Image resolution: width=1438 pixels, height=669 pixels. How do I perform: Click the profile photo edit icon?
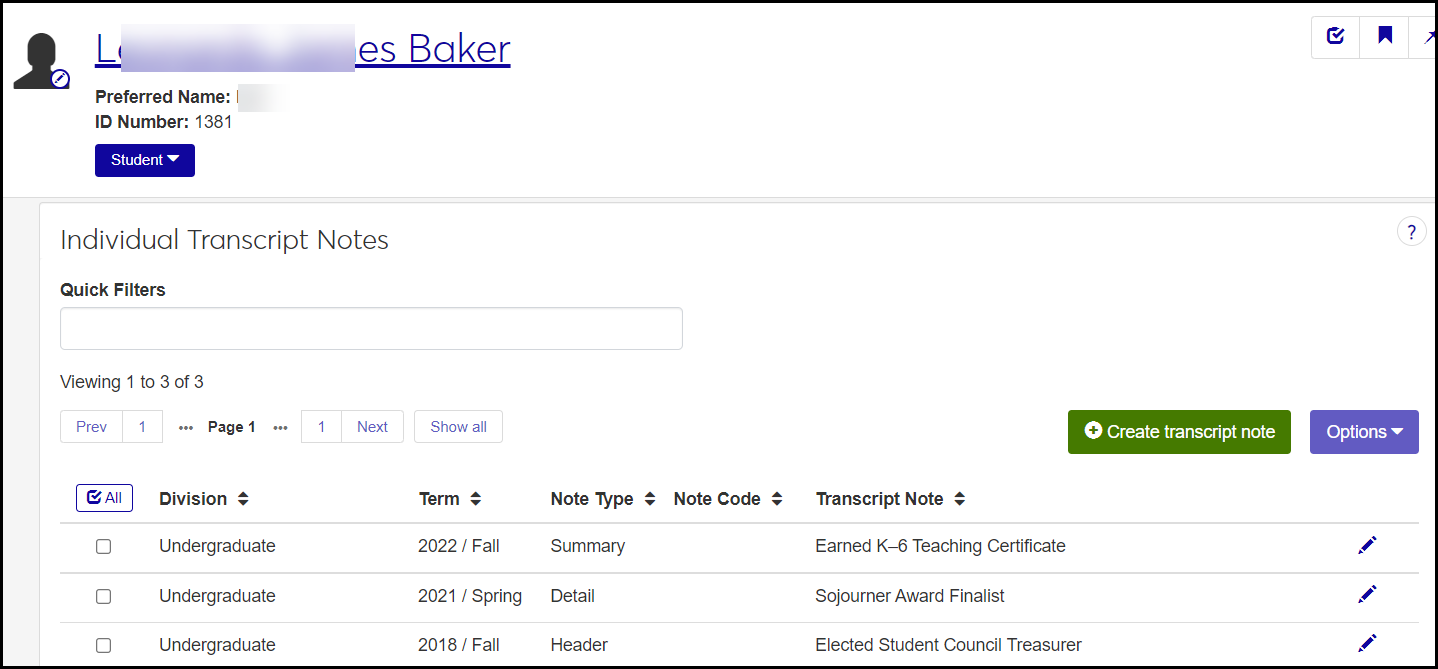[60, 79]
